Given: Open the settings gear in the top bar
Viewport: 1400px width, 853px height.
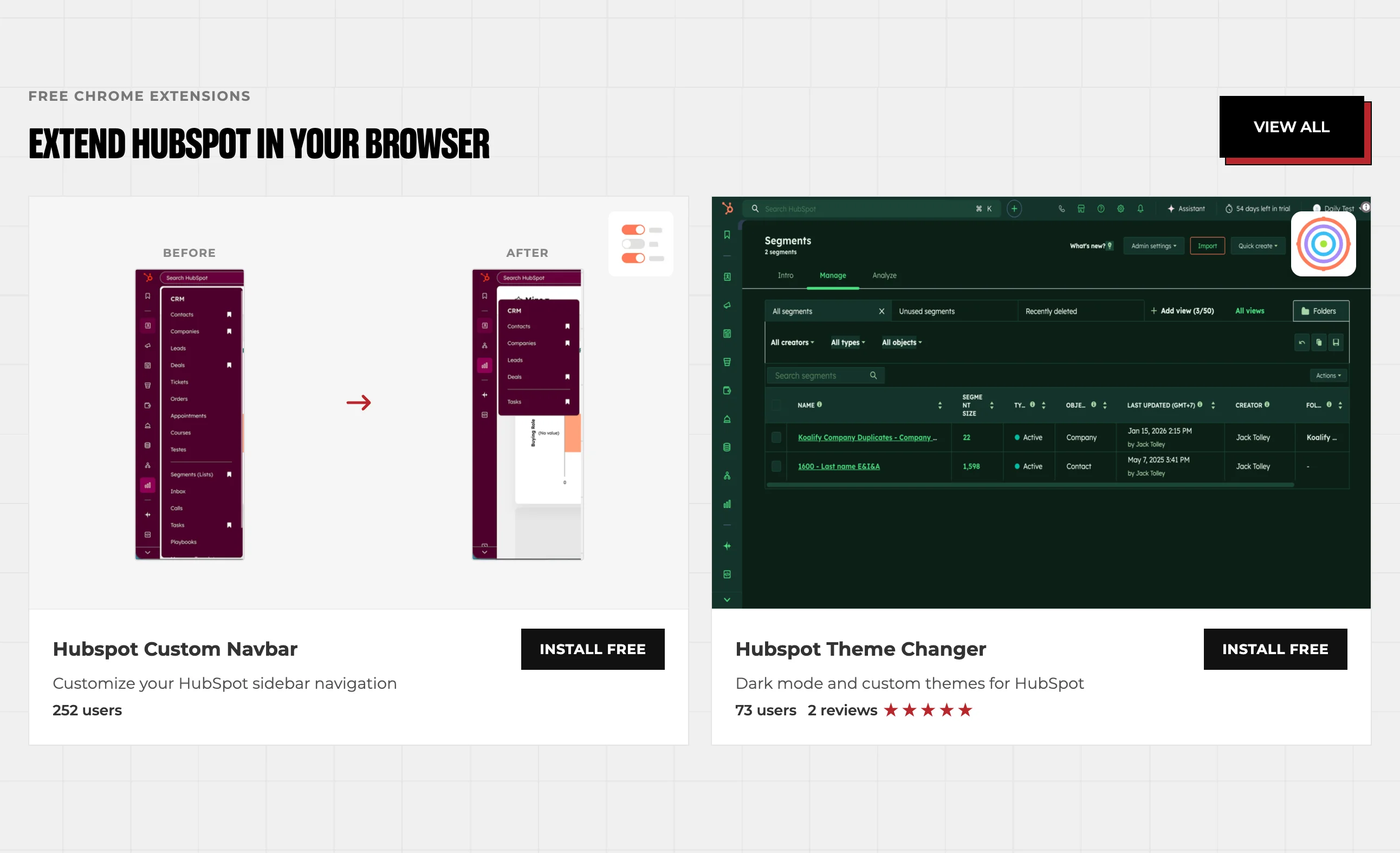Looking at the screenshot, I should tap(1120, 209).
